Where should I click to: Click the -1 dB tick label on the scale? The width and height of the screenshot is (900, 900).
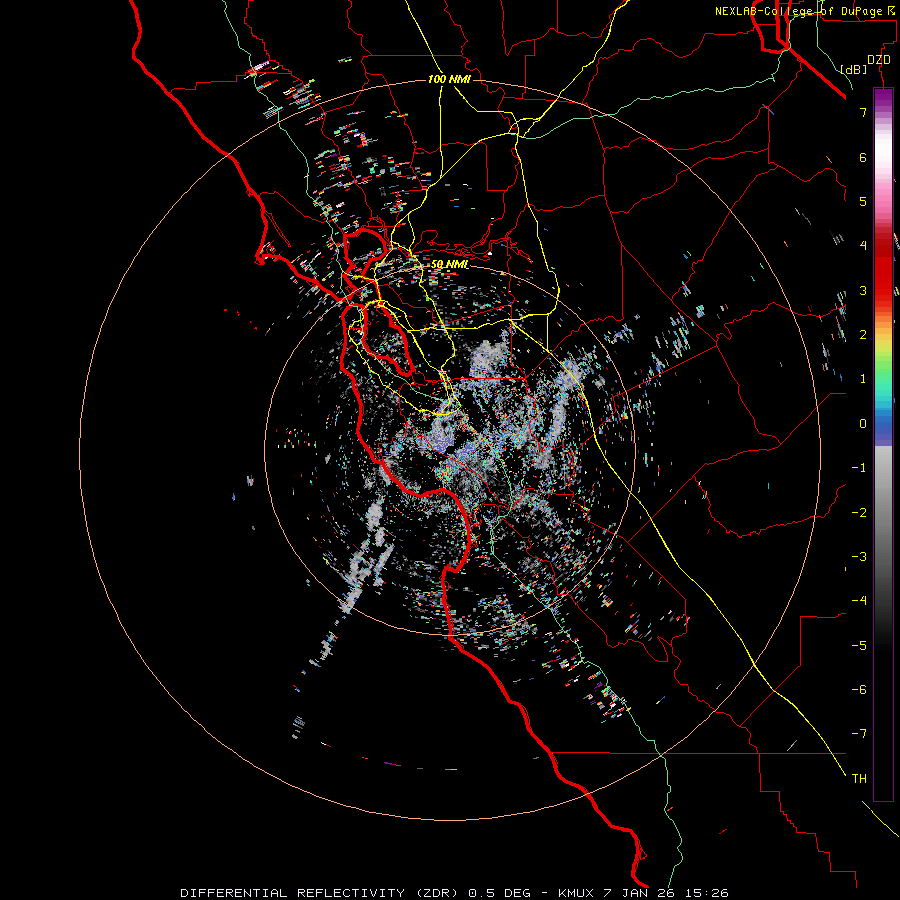[x=859, y=468]
